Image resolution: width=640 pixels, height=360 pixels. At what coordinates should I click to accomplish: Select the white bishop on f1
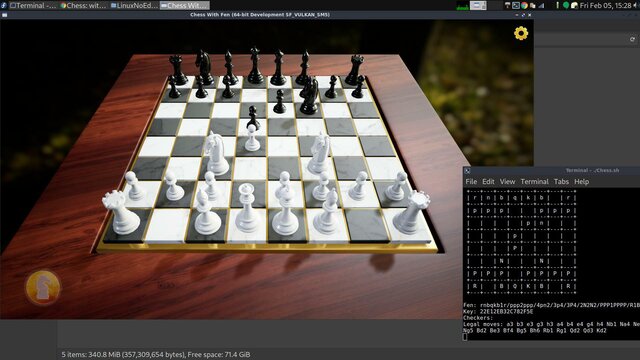click(x=327, y=211)
